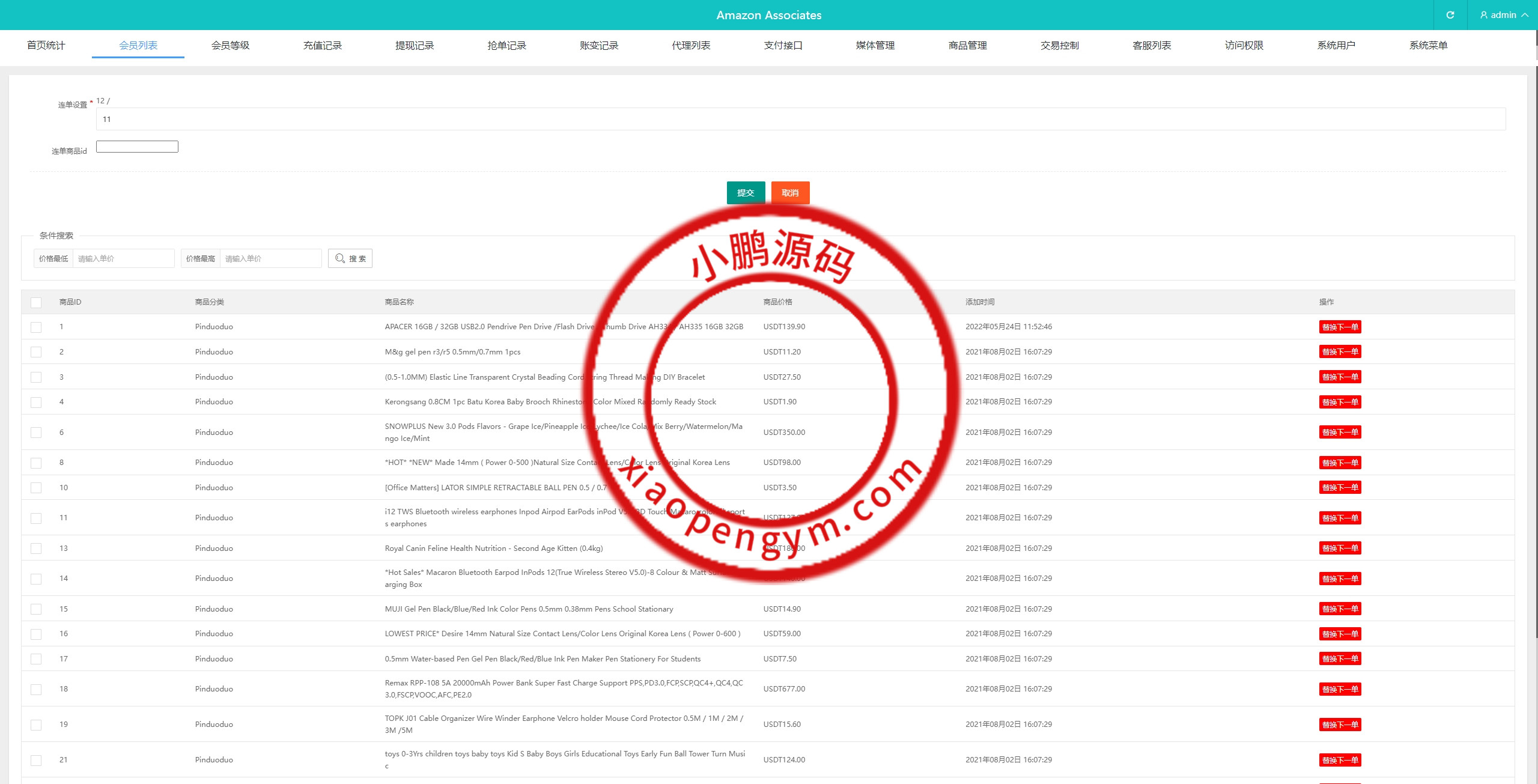This screenshot has height=784, width=1538.
Task: Submit the form with 提交 button
Action: 746,193
